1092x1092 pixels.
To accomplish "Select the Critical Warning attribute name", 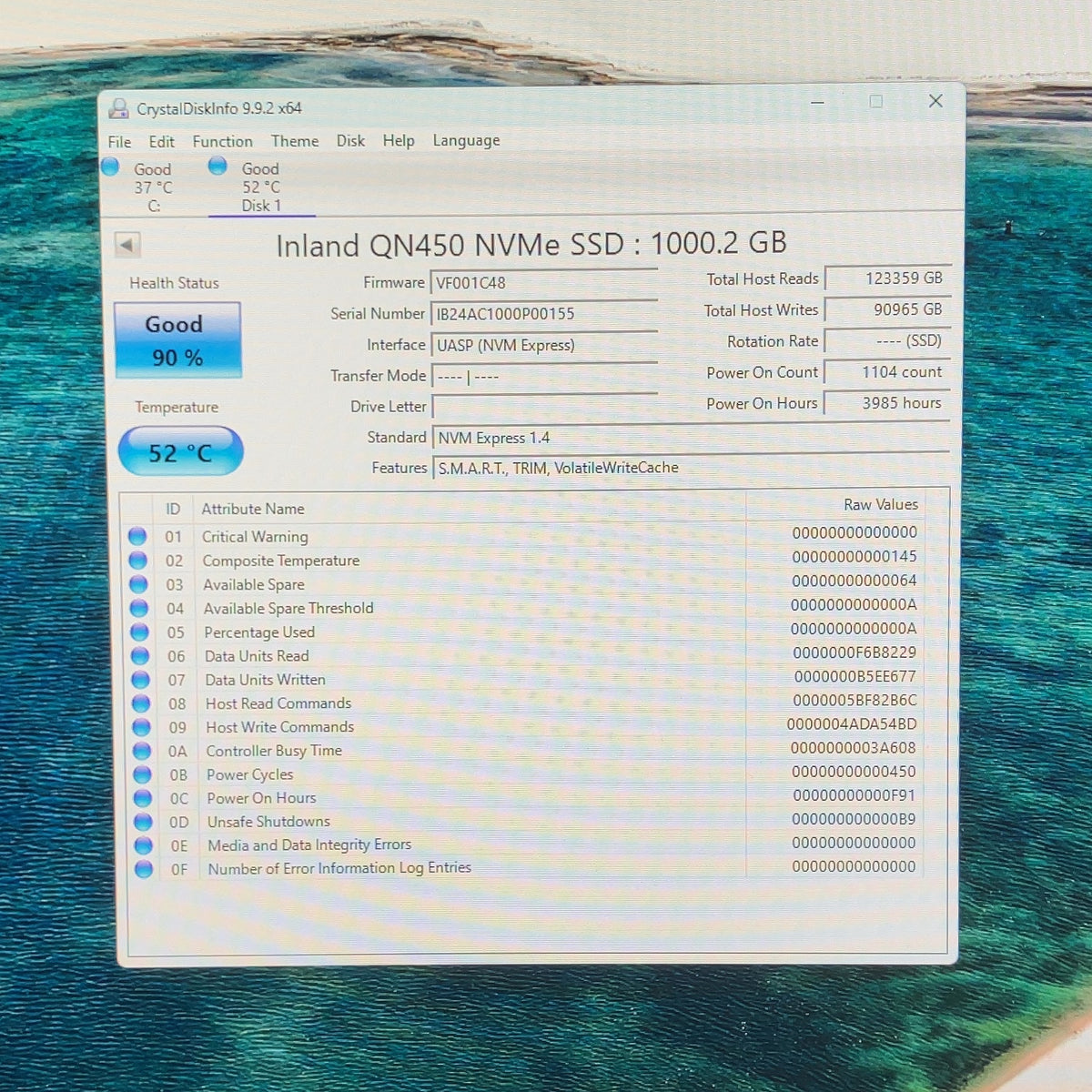I will (x=255, y=537).
